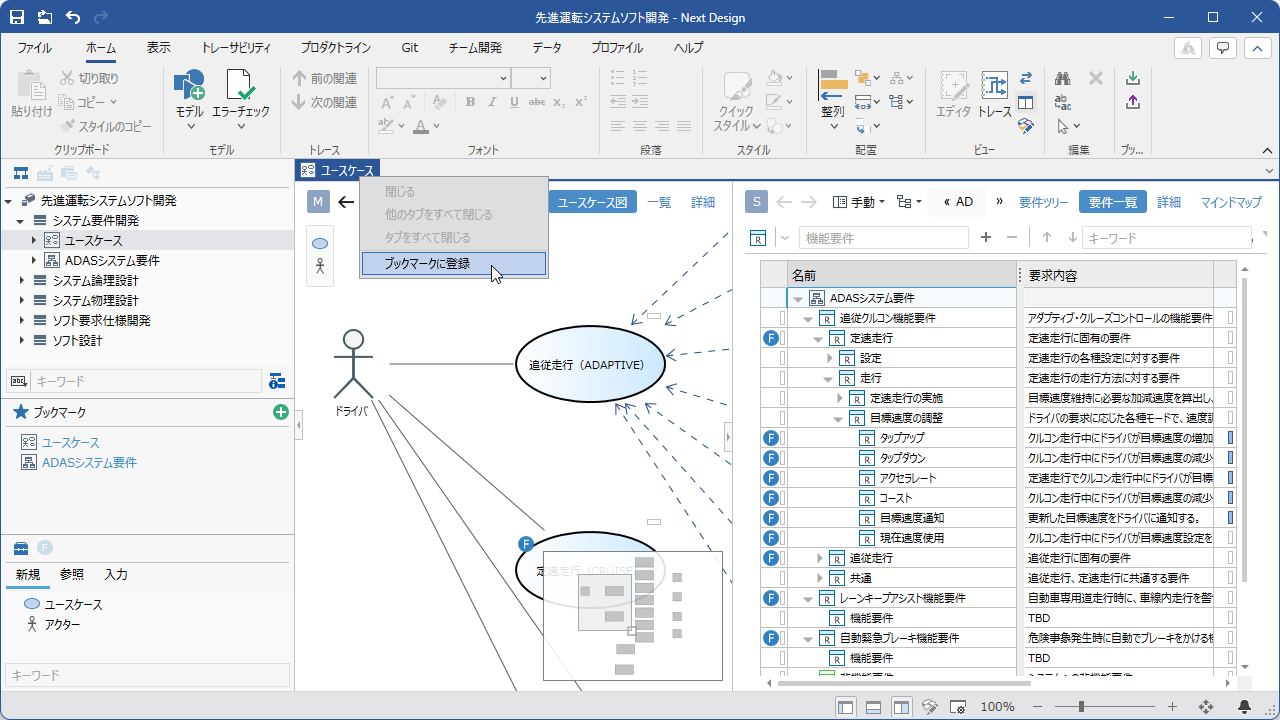Collapse the ribbon using the chevron

point(1267,150)
